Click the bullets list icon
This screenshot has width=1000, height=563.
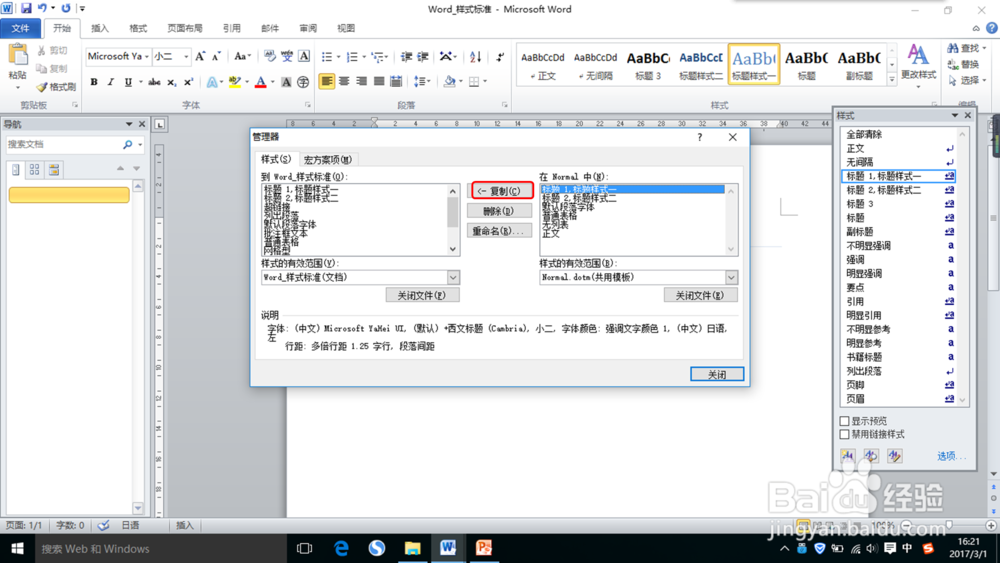click(x=327, y=57)
